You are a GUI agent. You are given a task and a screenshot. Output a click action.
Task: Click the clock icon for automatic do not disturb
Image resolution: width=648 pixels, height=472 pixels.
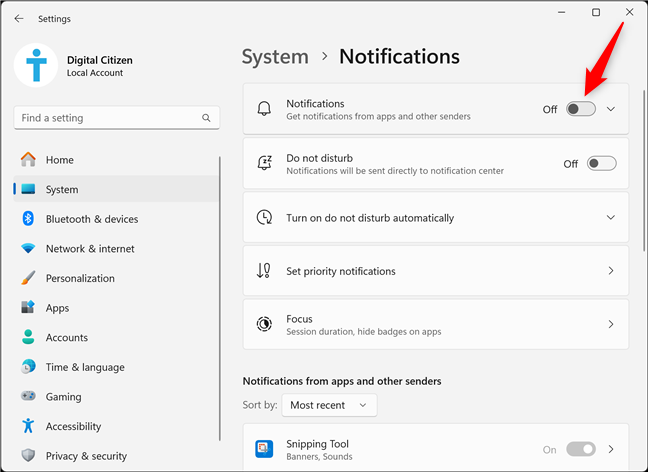click(x=264, y=217)
